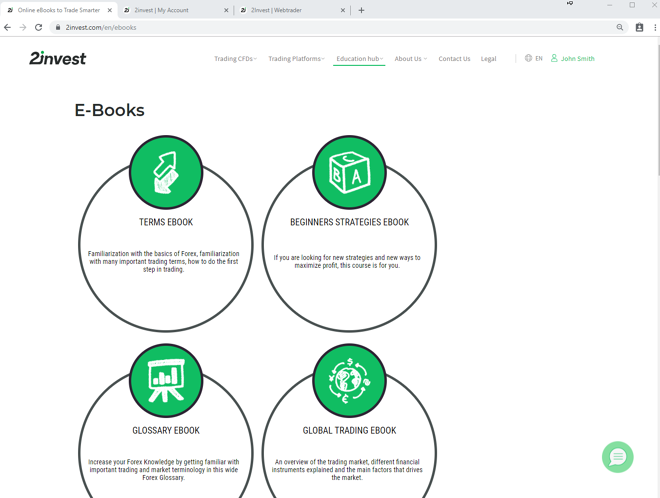Open the Beginners Strategies ABC block icon
The height and width of the screenshot is (498, 660).
pos(349,172)
